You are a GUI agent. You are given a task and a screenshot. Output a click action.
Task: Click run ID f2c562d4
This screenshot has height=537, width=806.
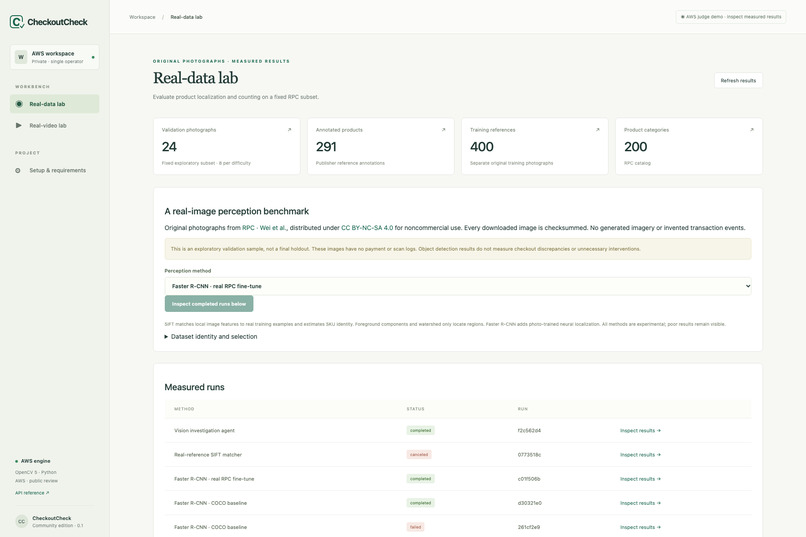coord(529,431)
